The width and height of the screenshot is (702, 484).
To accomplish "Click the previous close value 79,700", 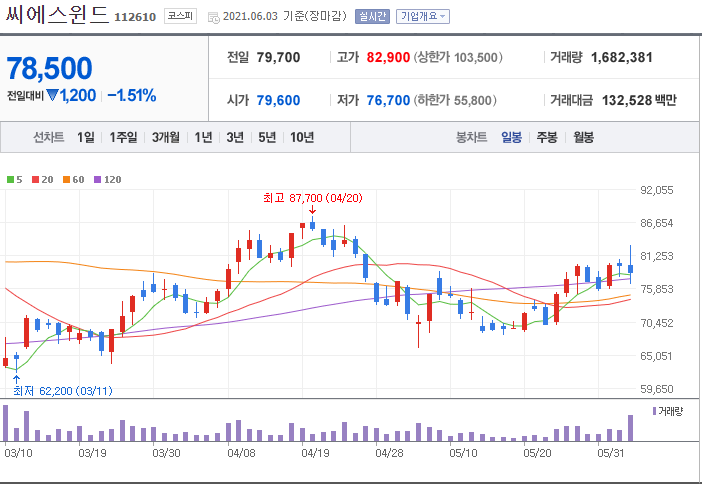I will coord(278,57).
